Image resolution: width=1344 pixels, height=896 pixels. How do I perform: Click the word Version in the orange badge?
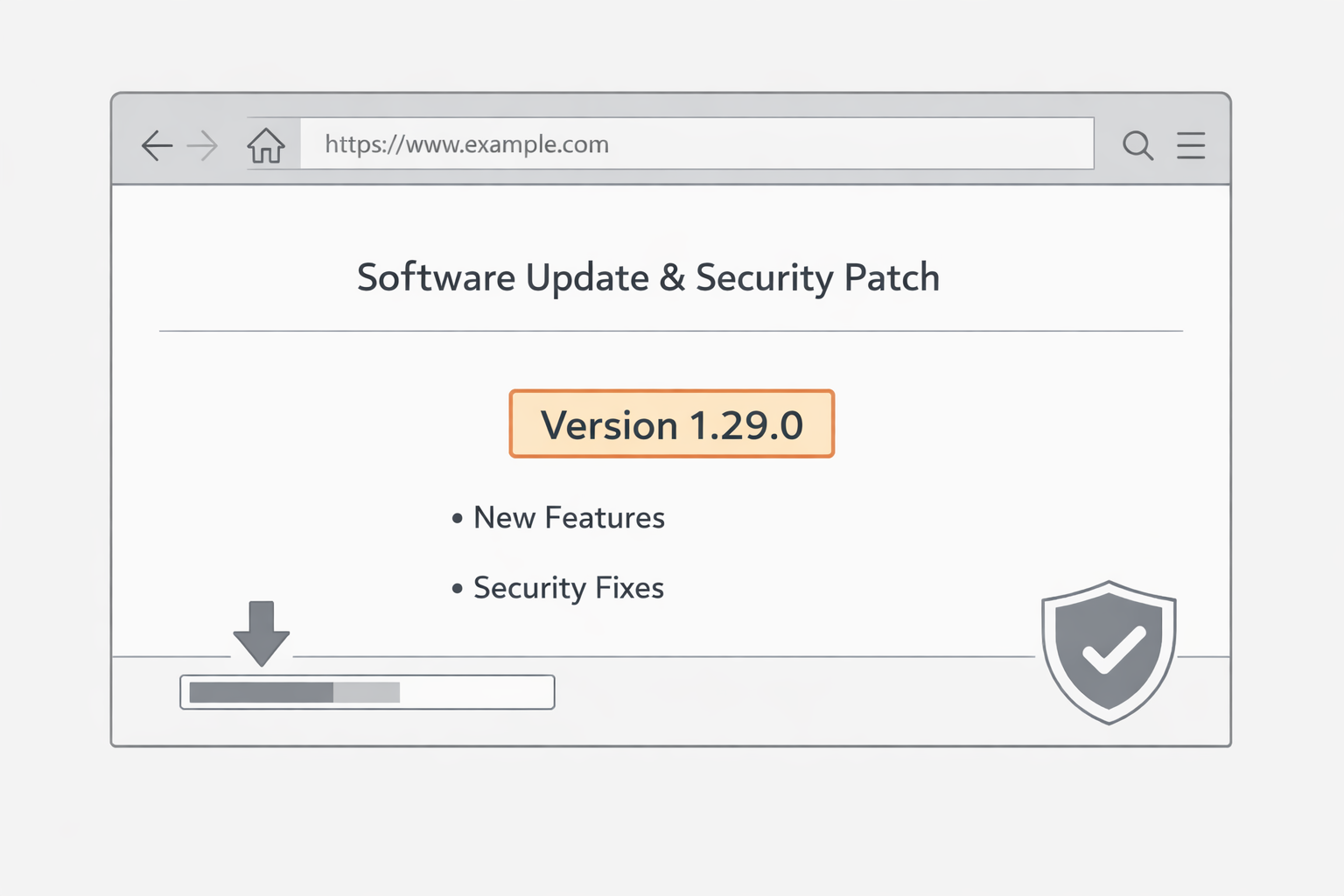point(609,426)
